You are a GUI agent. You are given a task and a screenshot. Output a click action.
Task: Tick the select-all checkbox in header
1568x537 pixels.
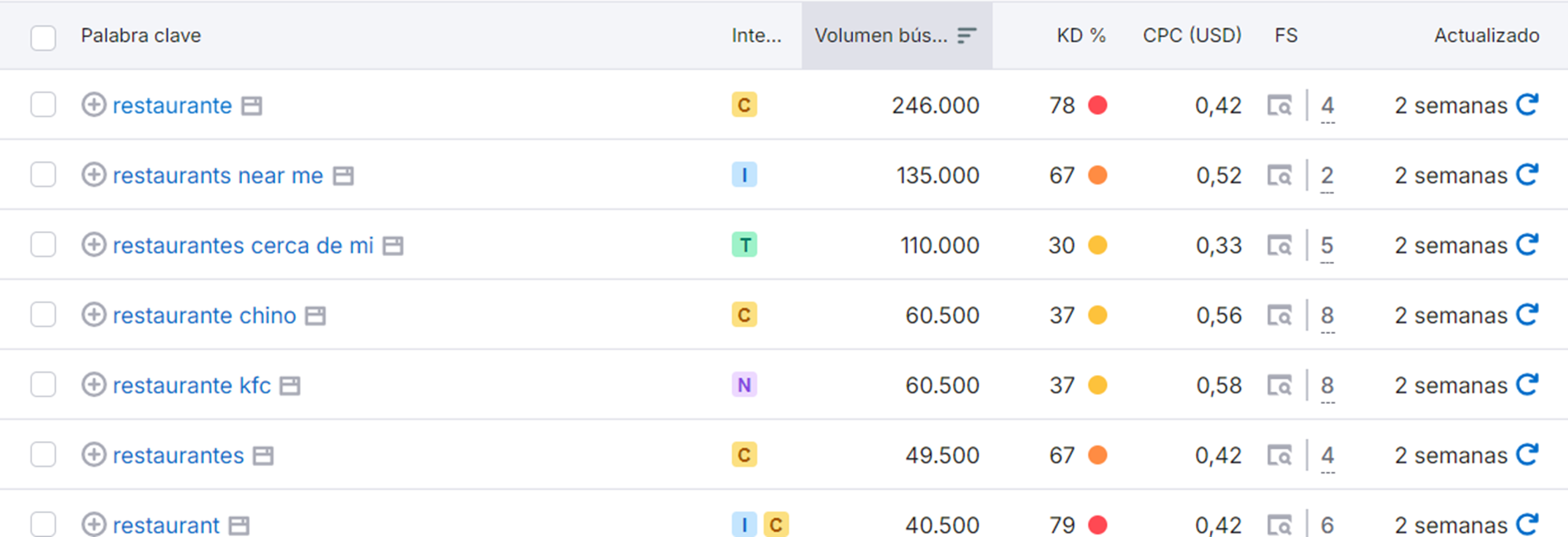point(43,37)
